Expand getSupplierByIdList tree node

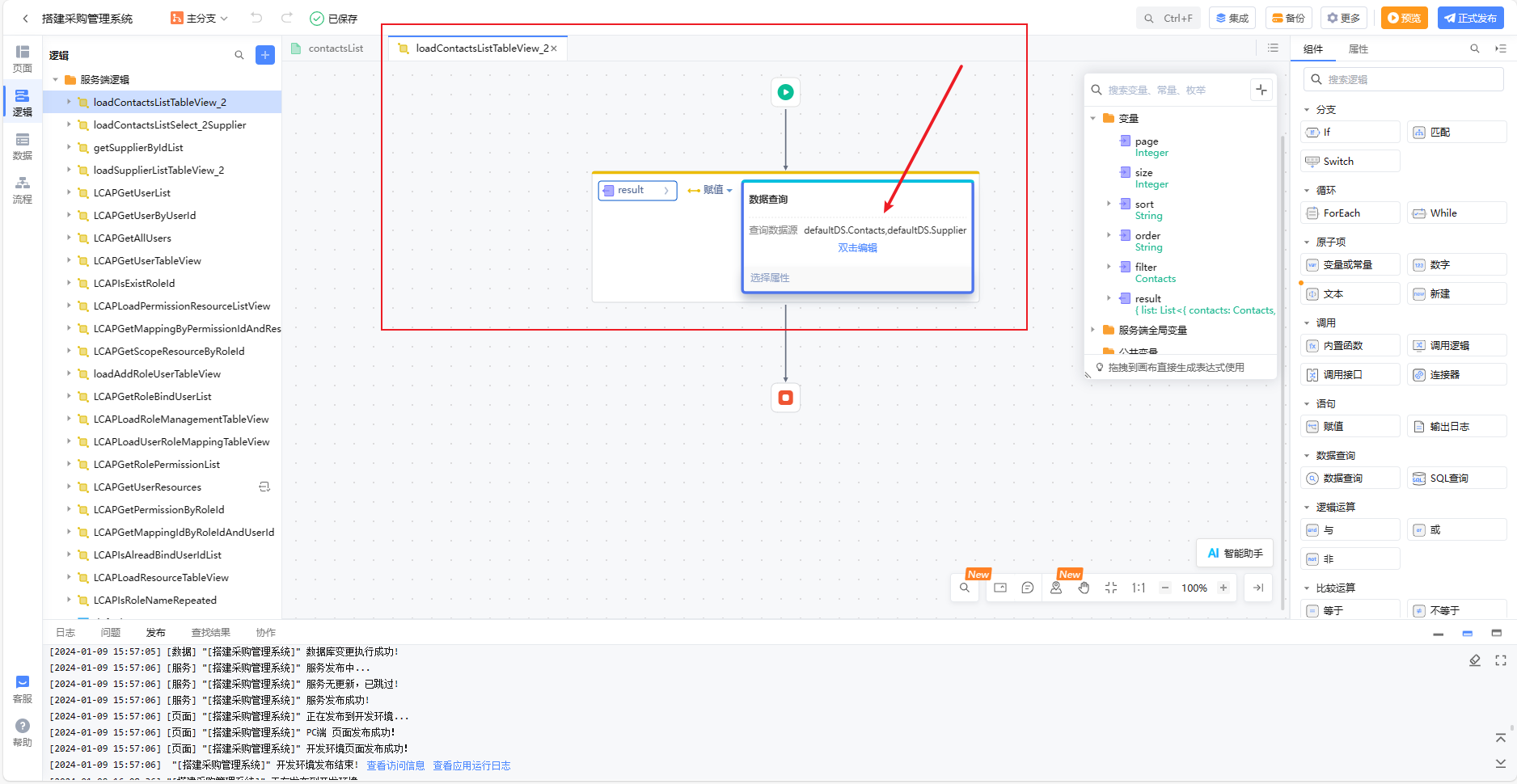[69, 147]
